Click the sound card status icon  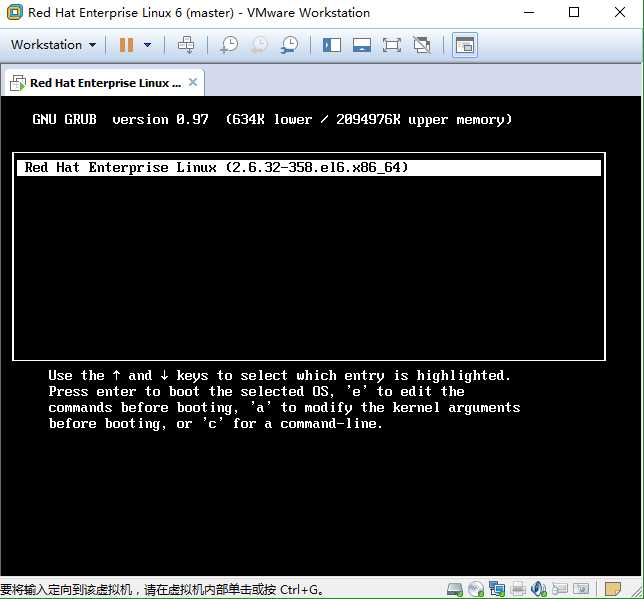coord(539,589)
